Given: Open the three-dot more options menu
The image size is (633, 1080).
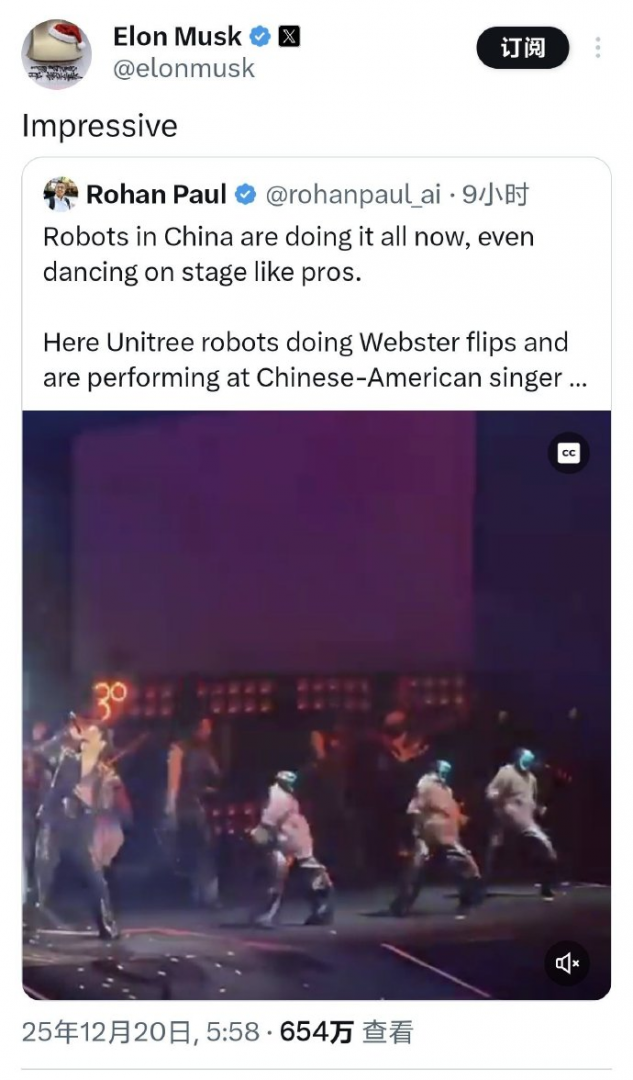Looking at the screenshot, I should 597,48.
